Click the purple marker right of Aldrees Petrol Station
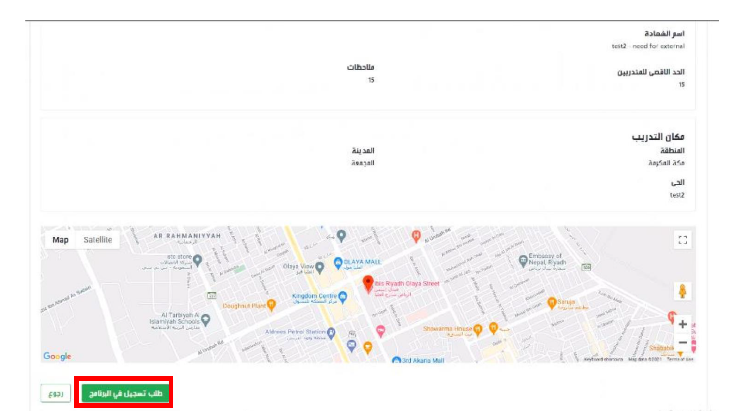 (x=352, y=345)
